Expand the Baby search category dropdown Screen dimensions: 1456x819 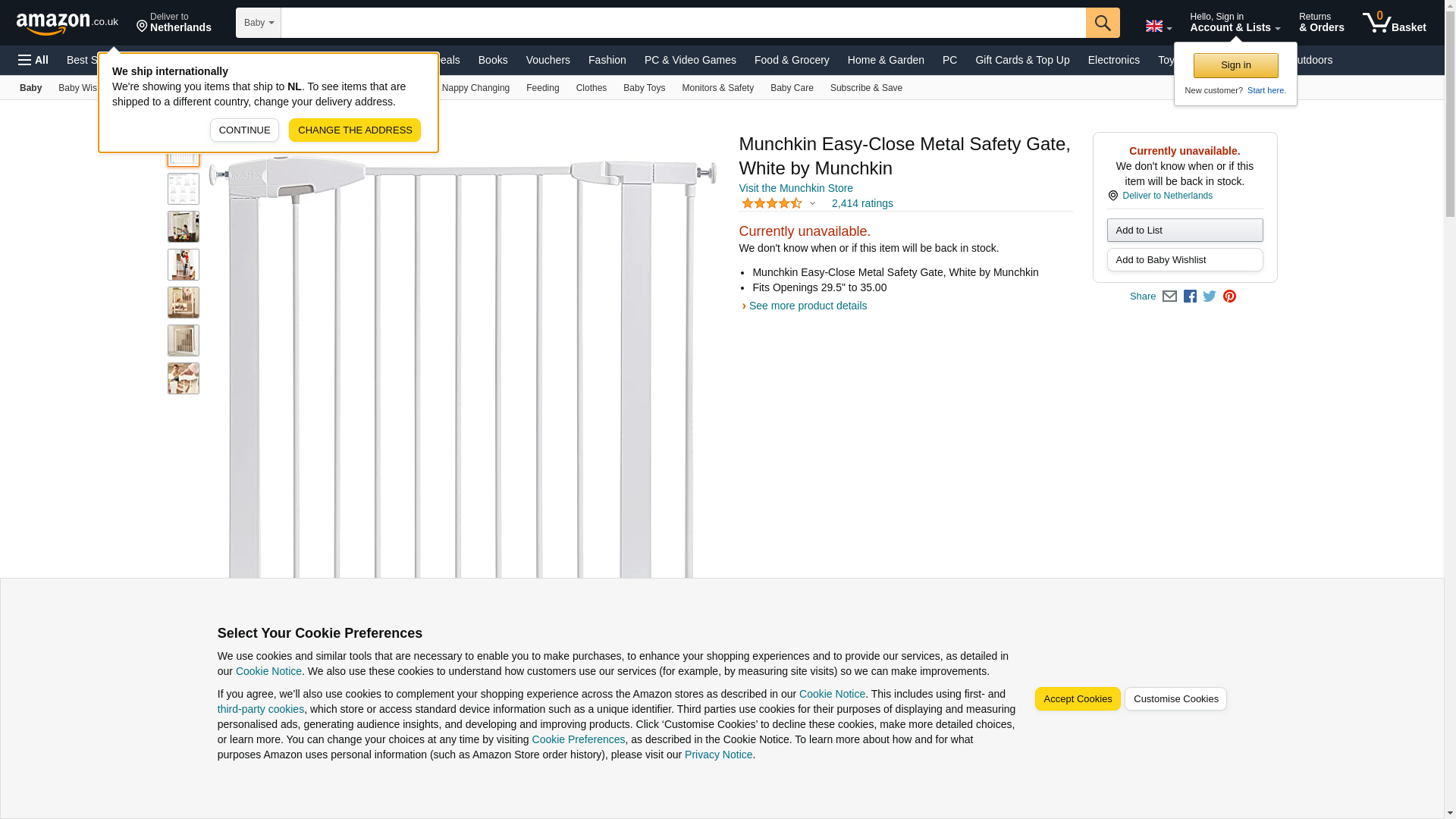coord(259,23)
